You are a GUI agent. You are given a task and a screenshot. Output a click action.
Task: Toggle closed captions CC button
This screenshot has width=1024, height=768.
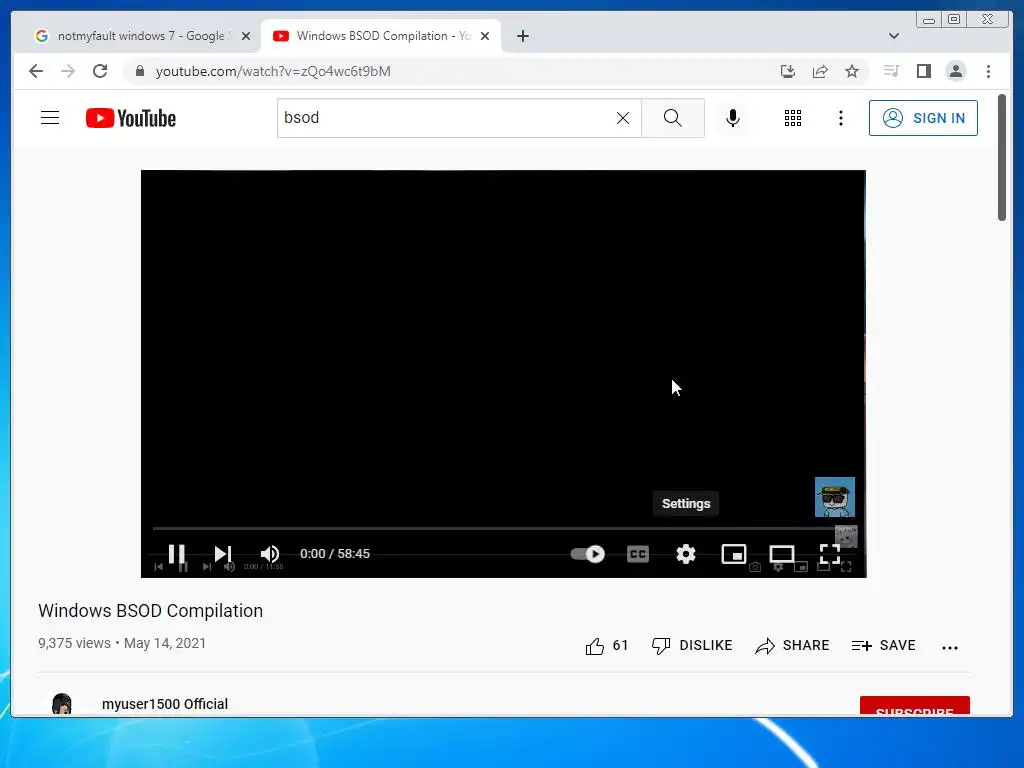coord(637,554)
